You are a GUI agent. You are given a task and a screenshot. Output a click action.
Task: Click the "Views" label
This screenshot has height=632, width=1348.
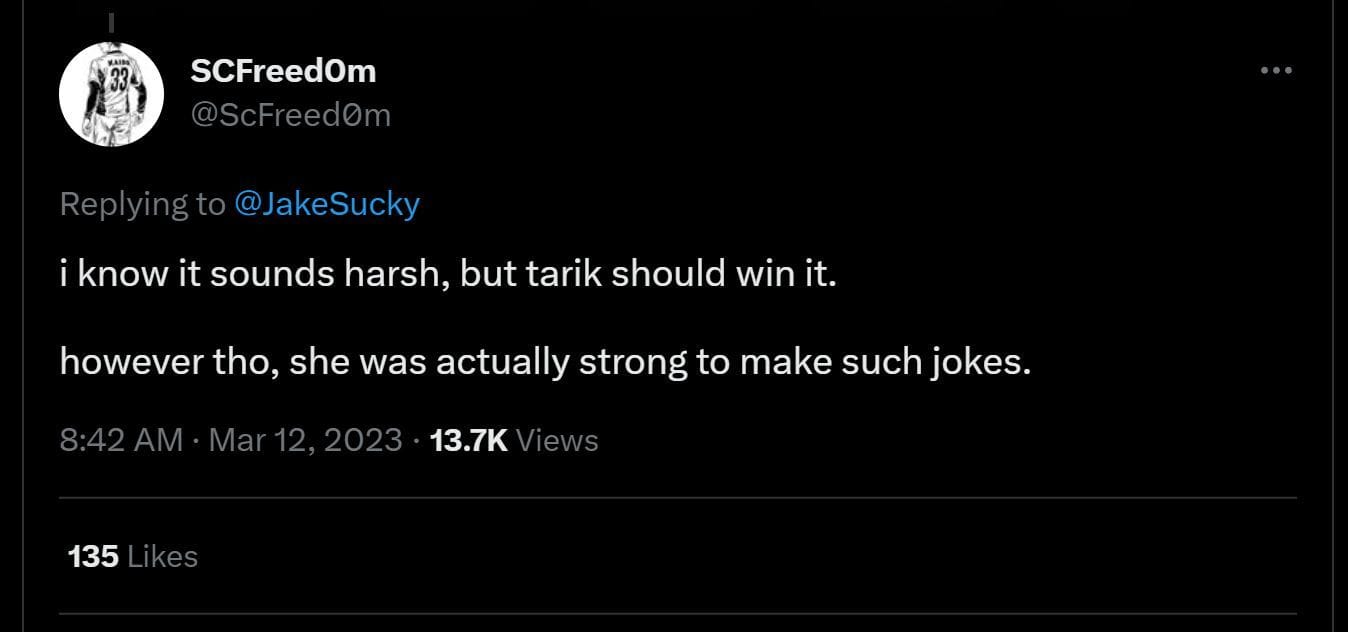pyautogui.click(x=558, y=440)
